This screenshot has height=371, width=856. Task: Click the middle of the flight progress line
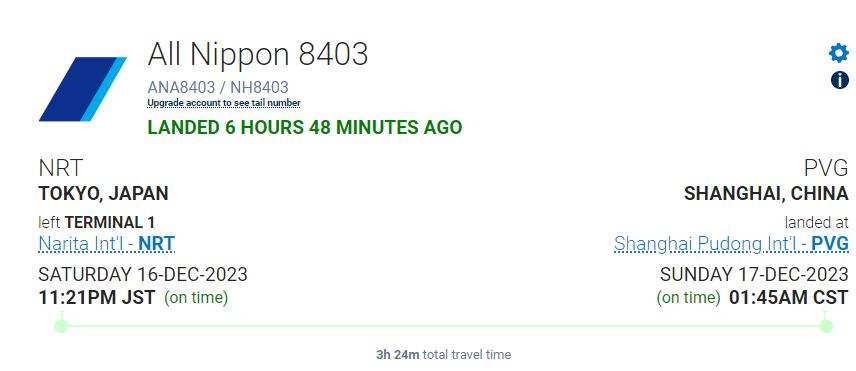click(444, 326)
